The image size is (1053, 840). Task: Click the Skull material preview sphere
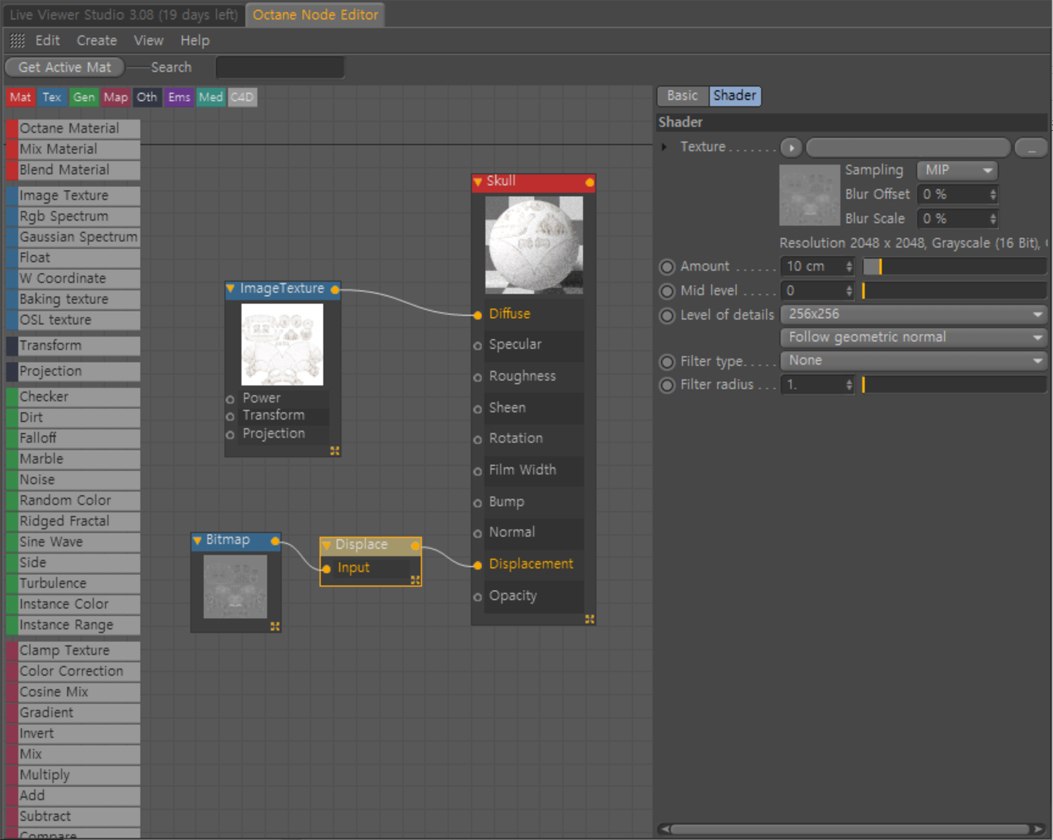click(x=534, y=245)
